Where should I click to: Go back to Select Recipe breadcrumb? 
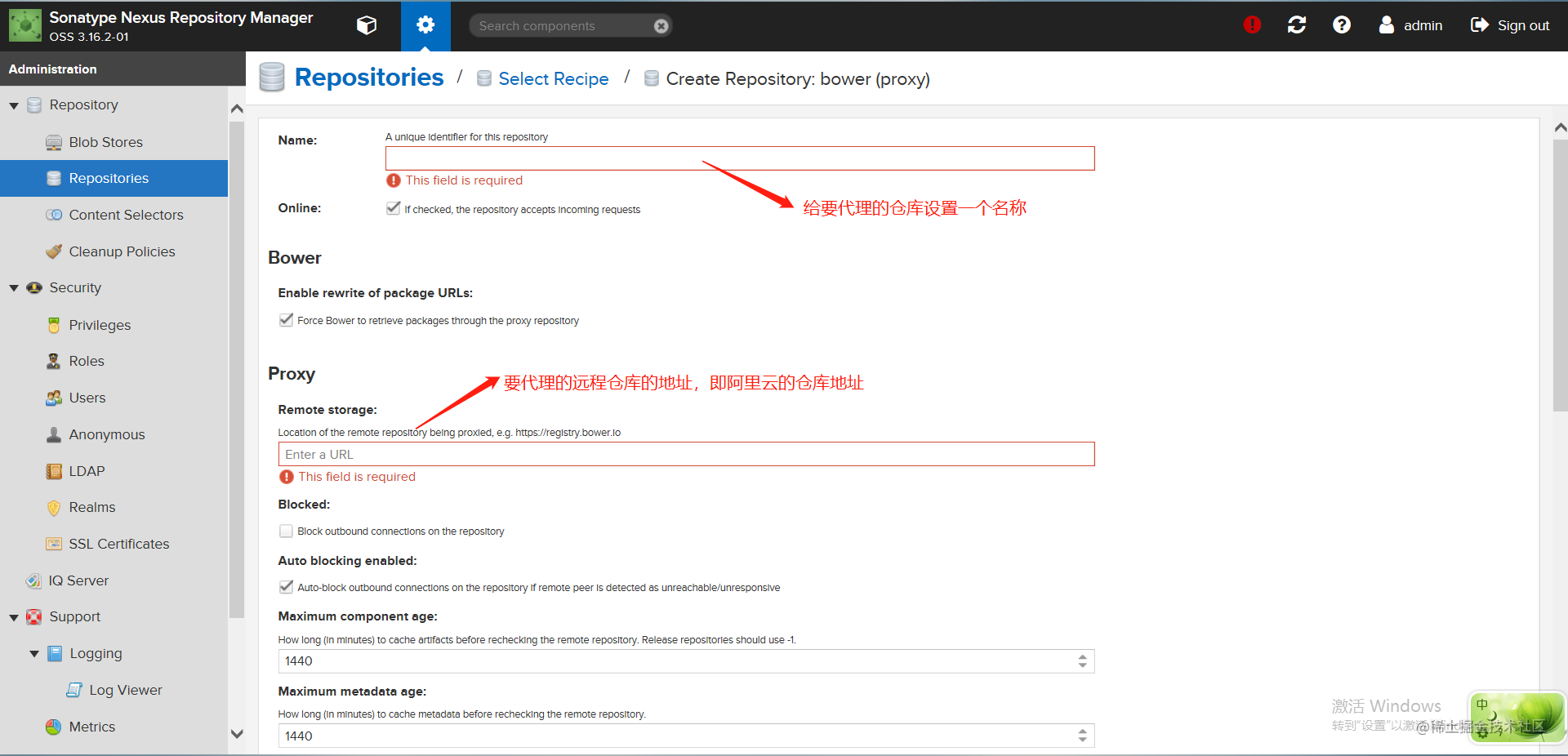554,79
